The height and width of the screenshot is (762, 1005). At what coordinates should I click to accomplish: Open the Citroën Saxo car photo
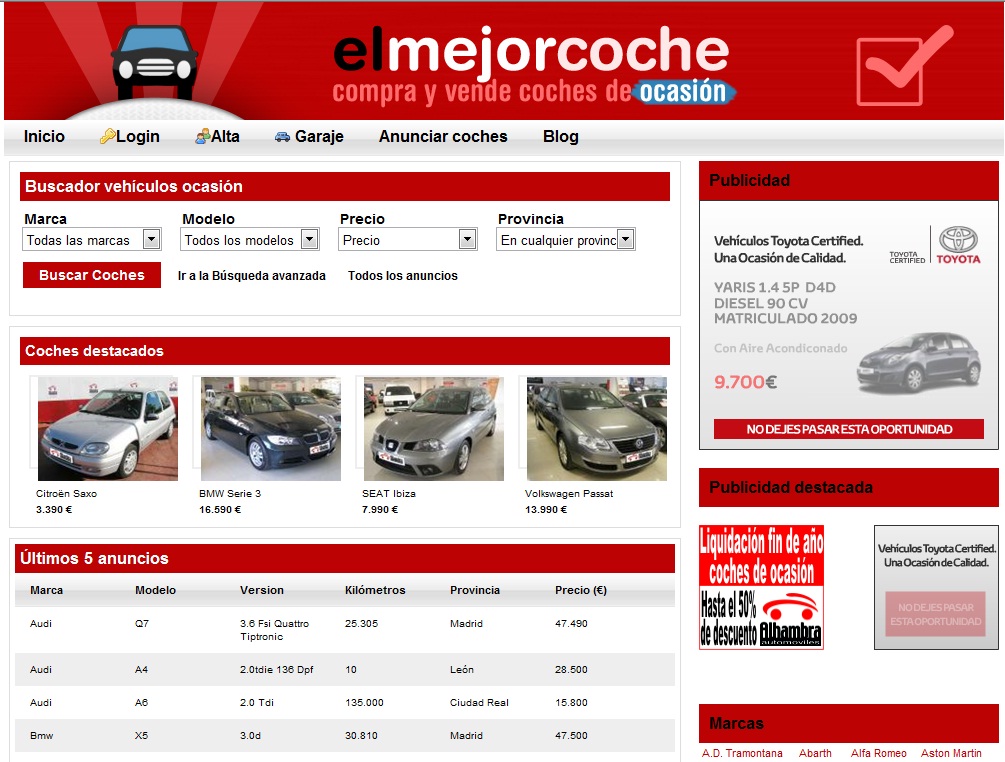coord(108,428)
